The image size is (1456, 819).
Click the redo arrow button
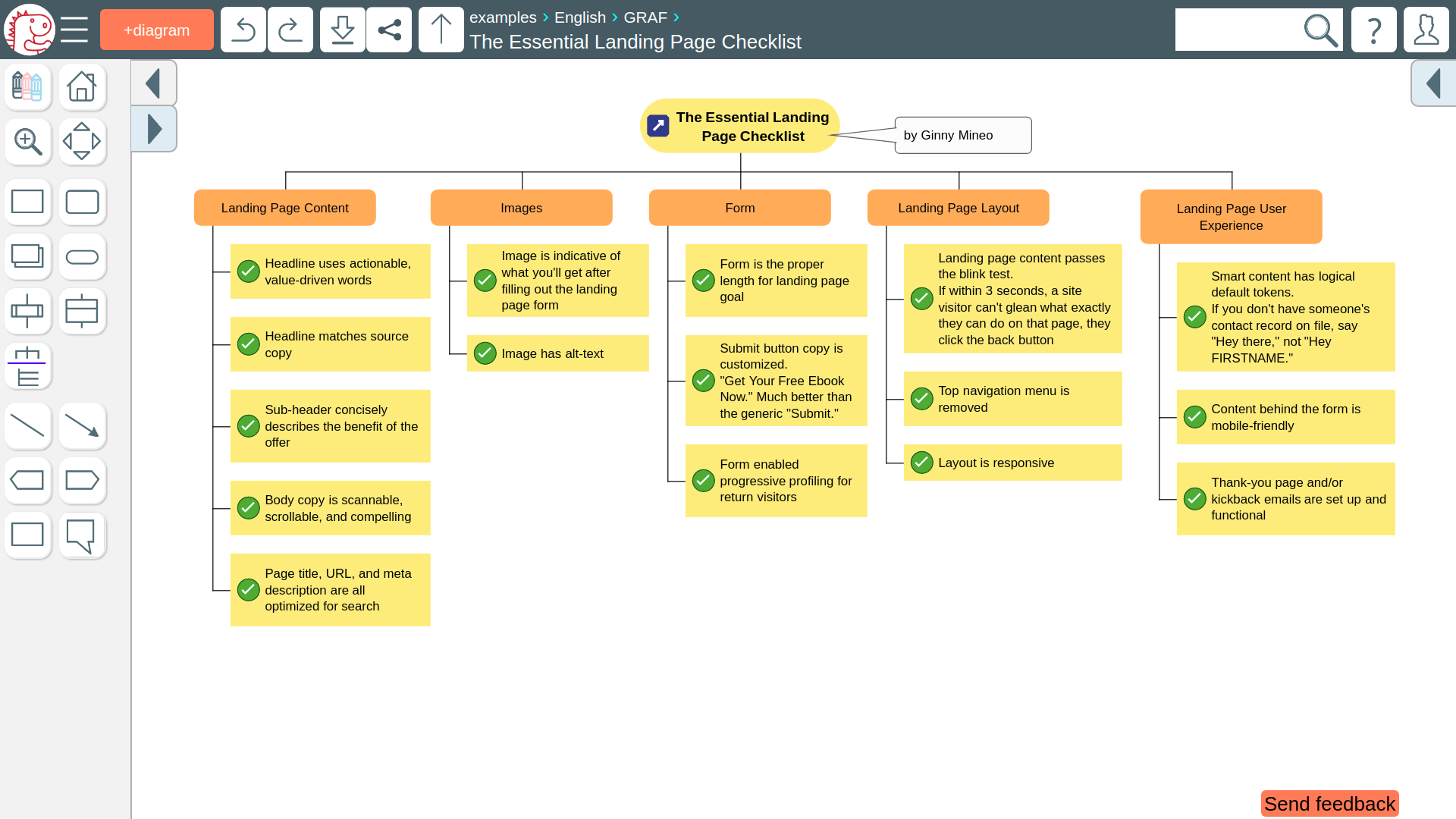click(x=290, y=30)
